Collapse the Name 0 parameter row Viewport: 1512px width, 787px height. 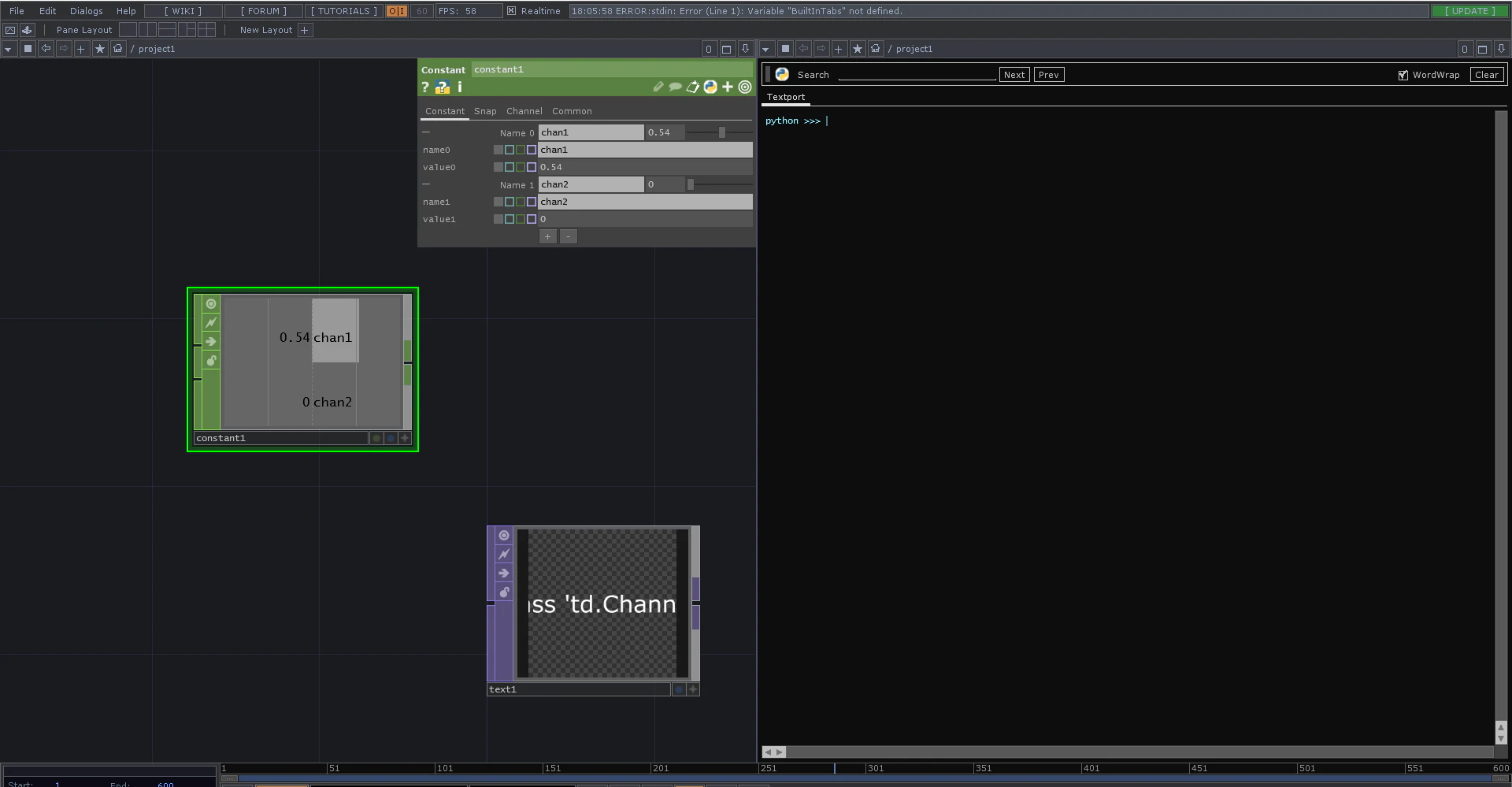tap(426, 132)
